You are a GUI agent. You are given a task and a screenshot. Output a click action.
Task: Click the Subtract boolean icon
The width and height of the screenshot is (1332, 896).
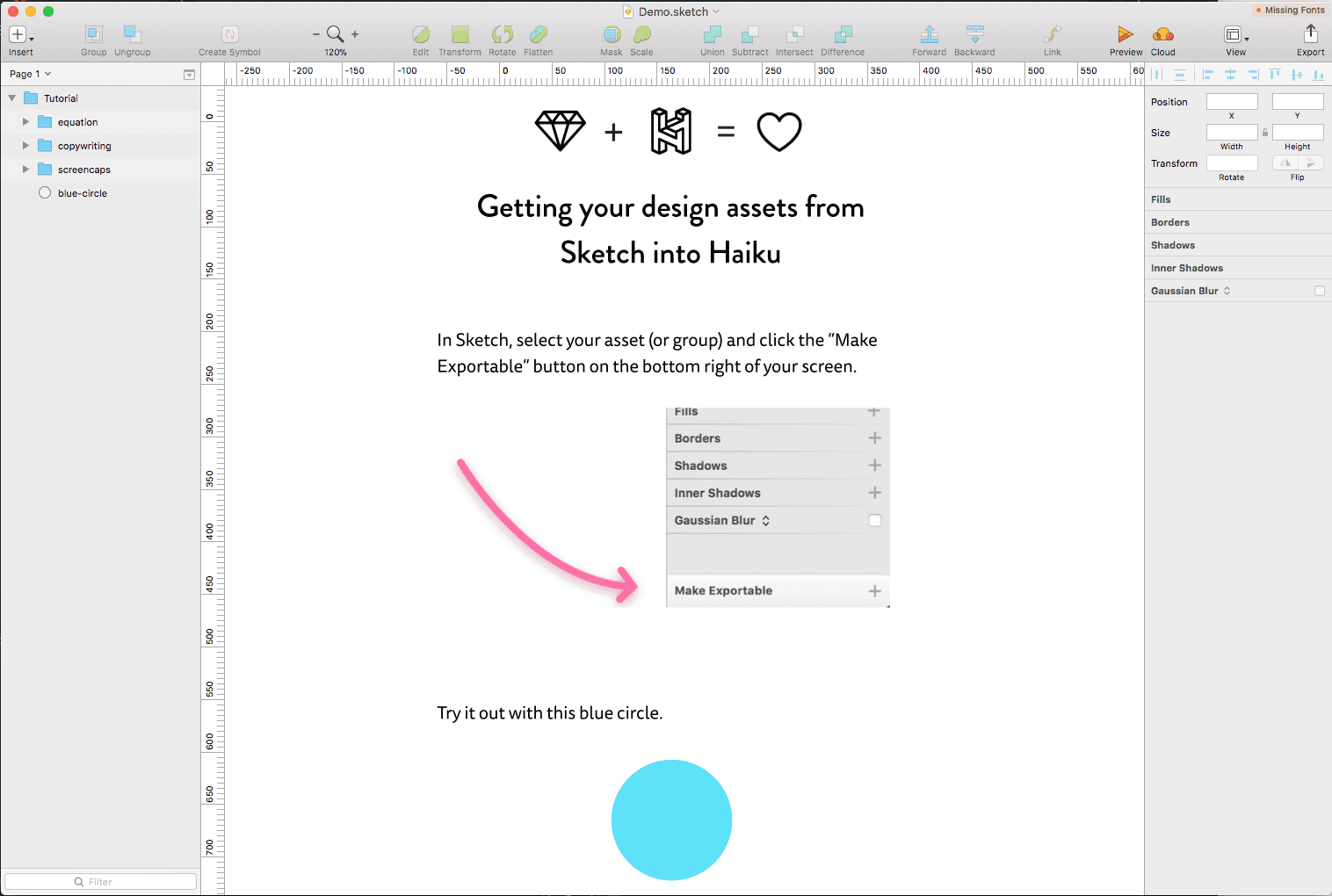(x=749, y=34)
